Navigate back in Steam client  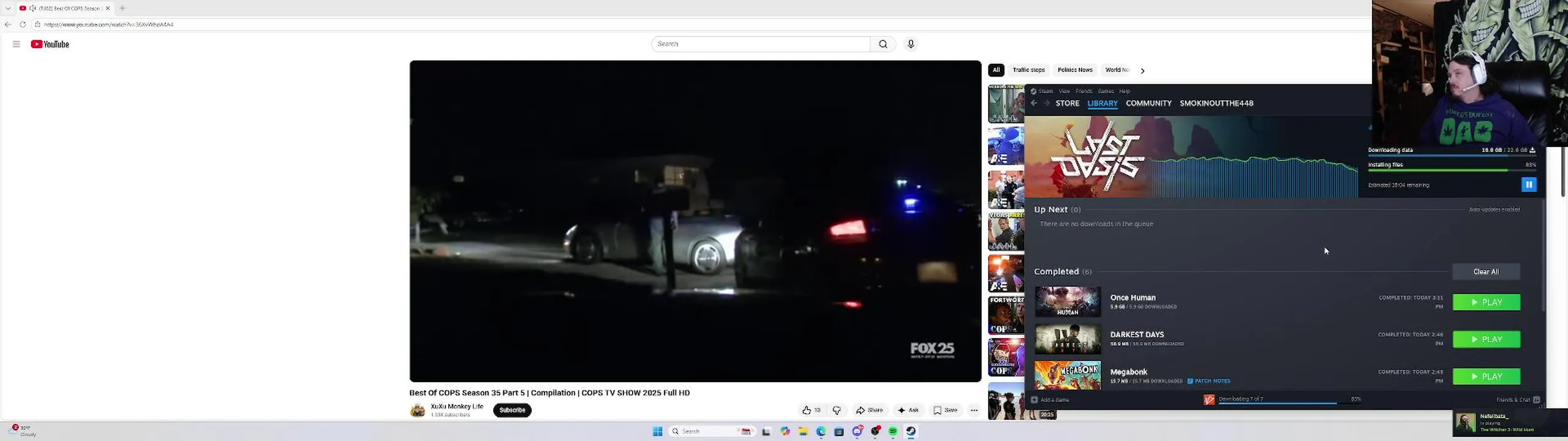1034,104
